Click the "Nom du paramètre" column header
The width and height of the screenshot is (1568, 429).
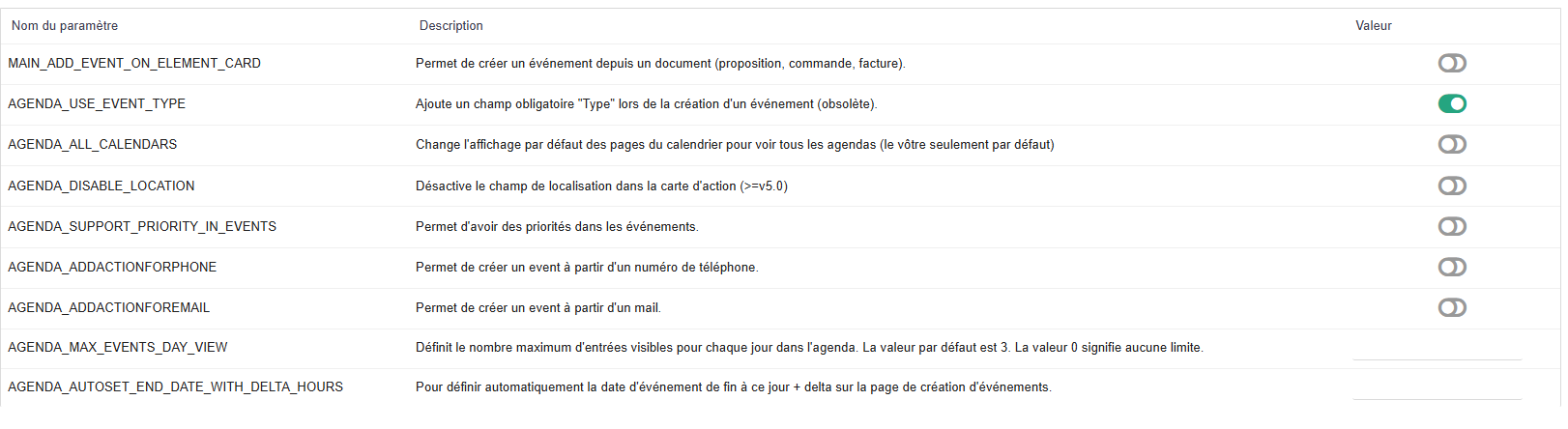point(65,26)
